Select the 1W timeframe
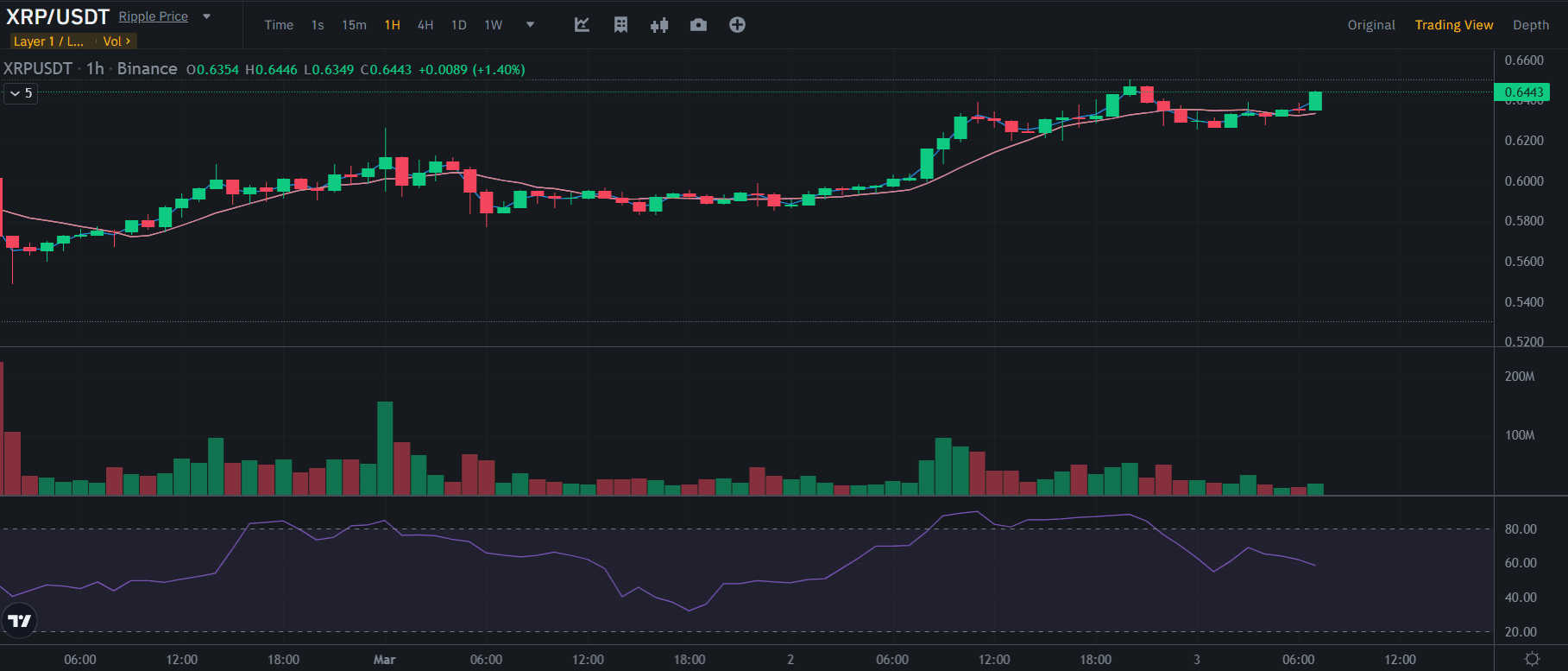Image resolution: width=1568 pixels, height=671 pixels. [493, 25]
